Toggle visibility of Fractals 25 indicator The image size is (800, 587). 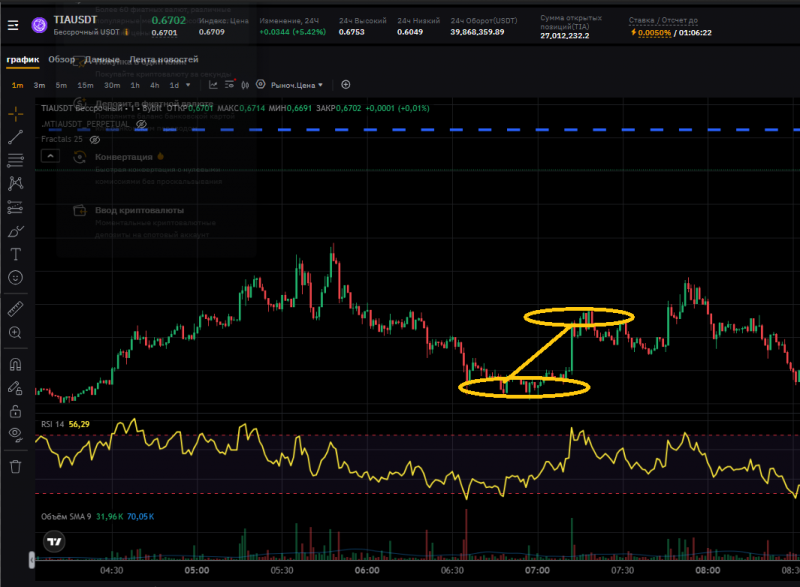[x=95, y=139]
